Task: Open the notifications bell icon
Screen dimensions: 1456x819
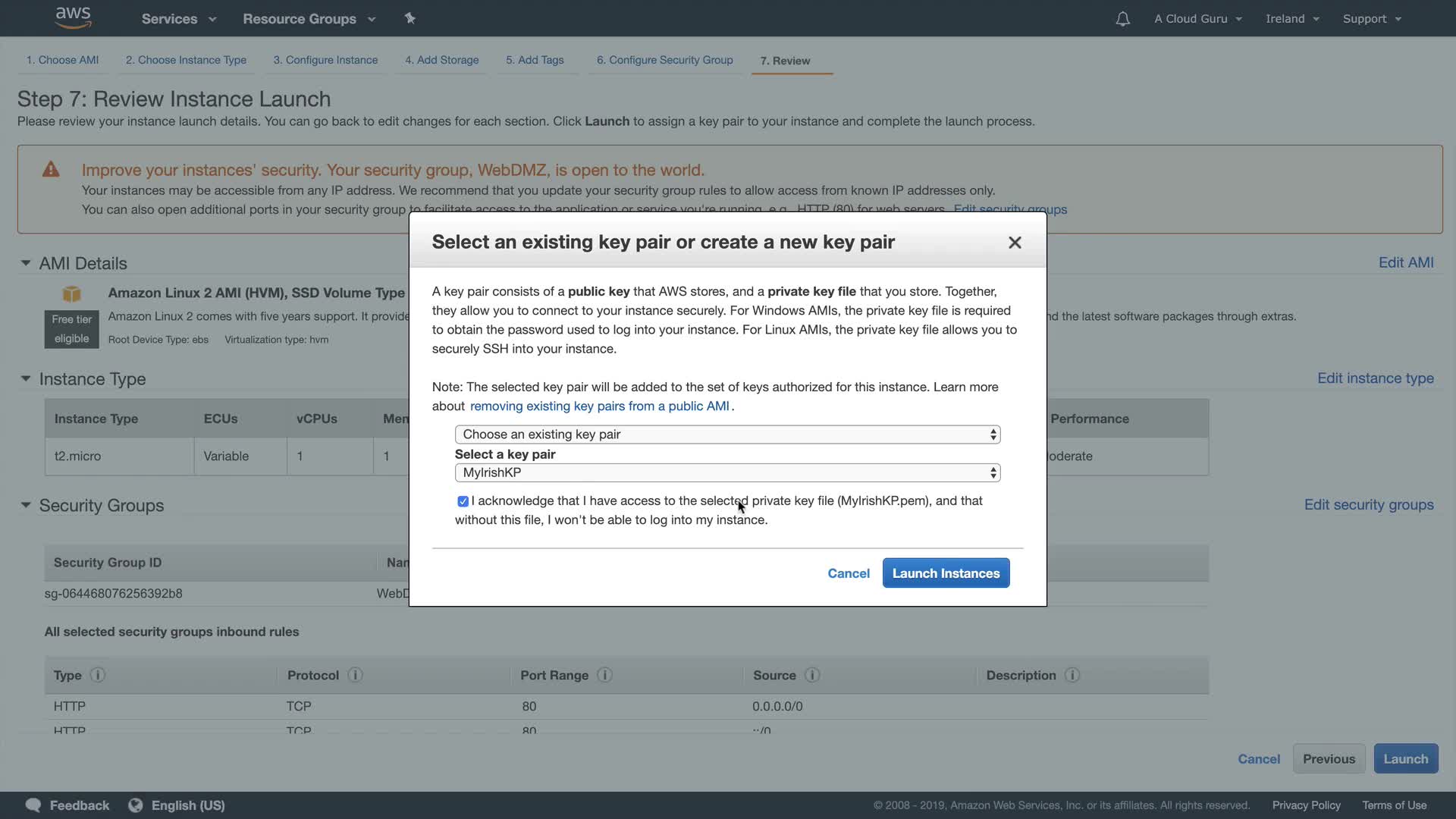Action: [1122, 19]
